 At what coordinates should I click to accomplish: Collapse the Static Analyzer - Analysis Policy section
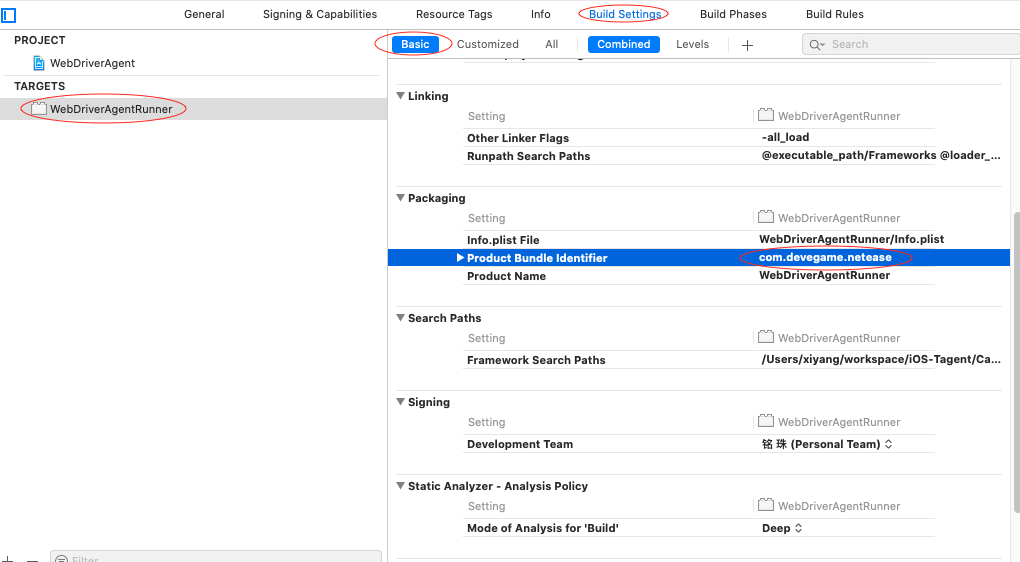click(x=400, y=485)
